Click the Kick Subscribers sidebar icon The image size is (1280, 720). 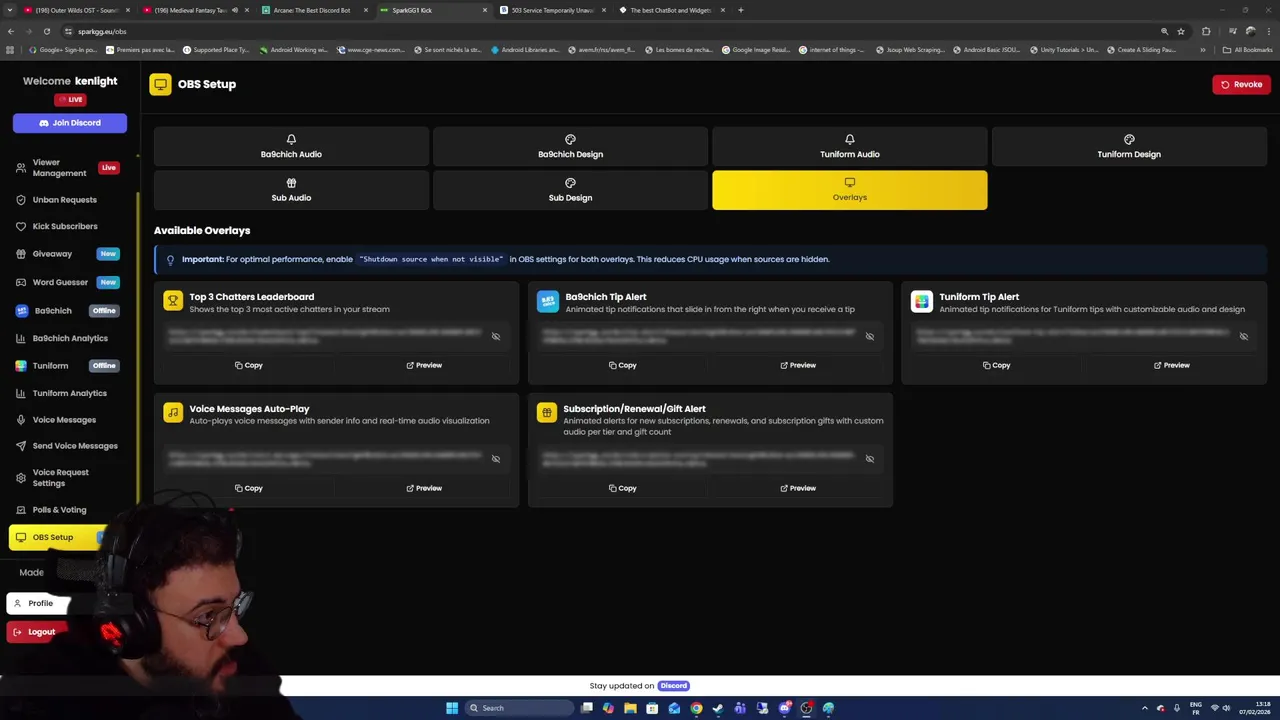20,226
